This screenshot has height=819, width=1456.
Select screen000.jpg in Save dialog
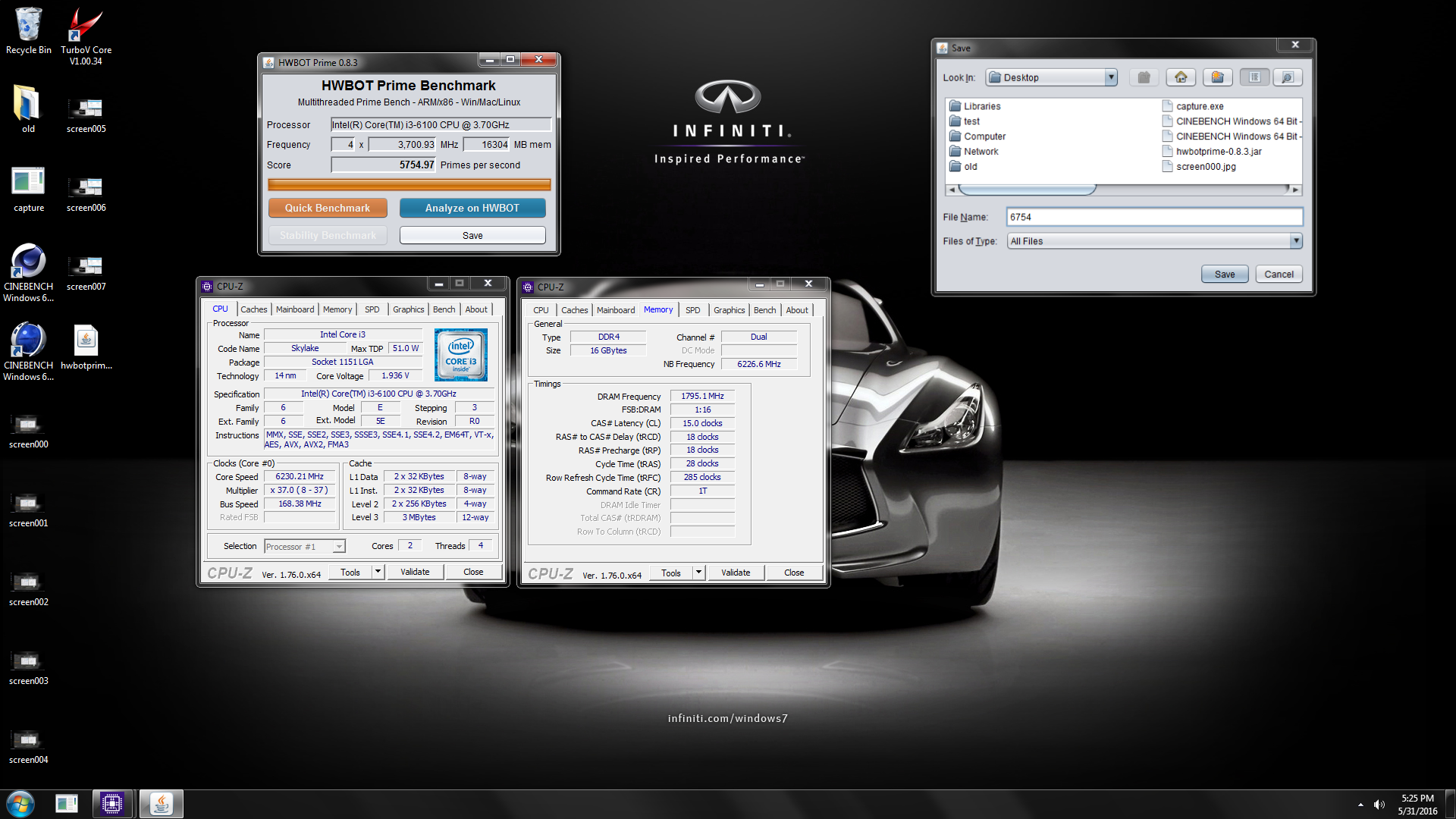1199,167
